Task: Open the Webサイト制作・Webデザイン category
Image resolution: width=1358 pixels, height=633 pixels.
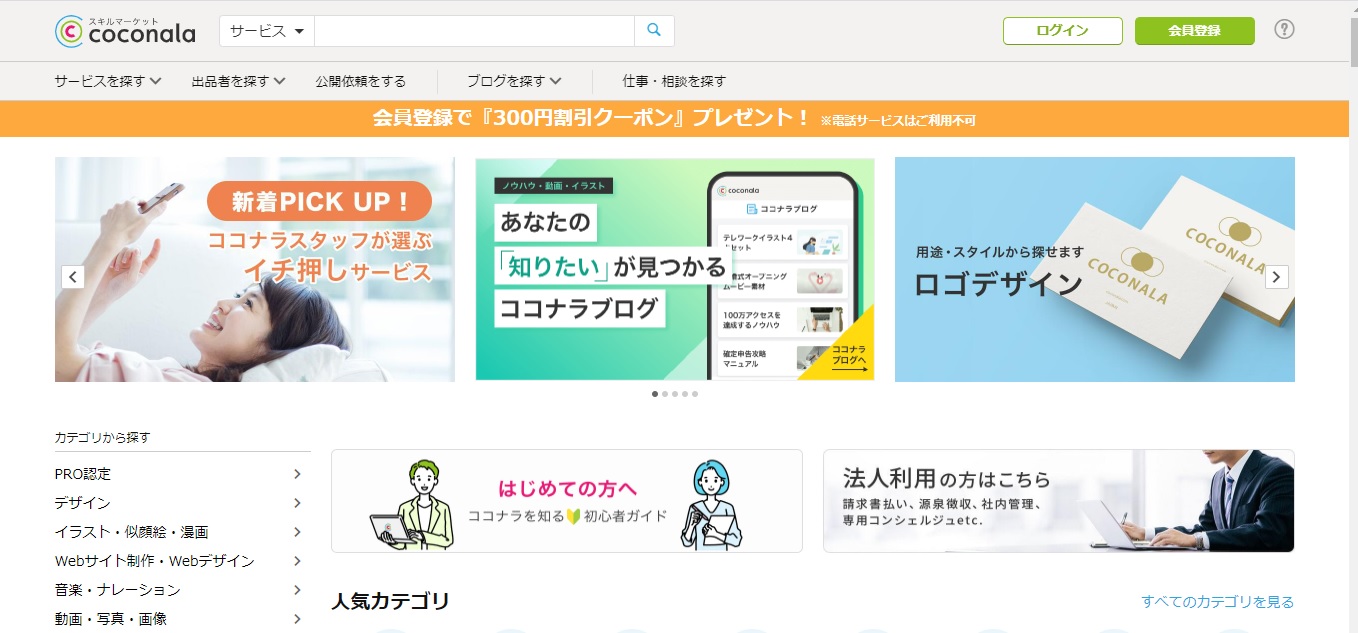Action: (180, 561)
